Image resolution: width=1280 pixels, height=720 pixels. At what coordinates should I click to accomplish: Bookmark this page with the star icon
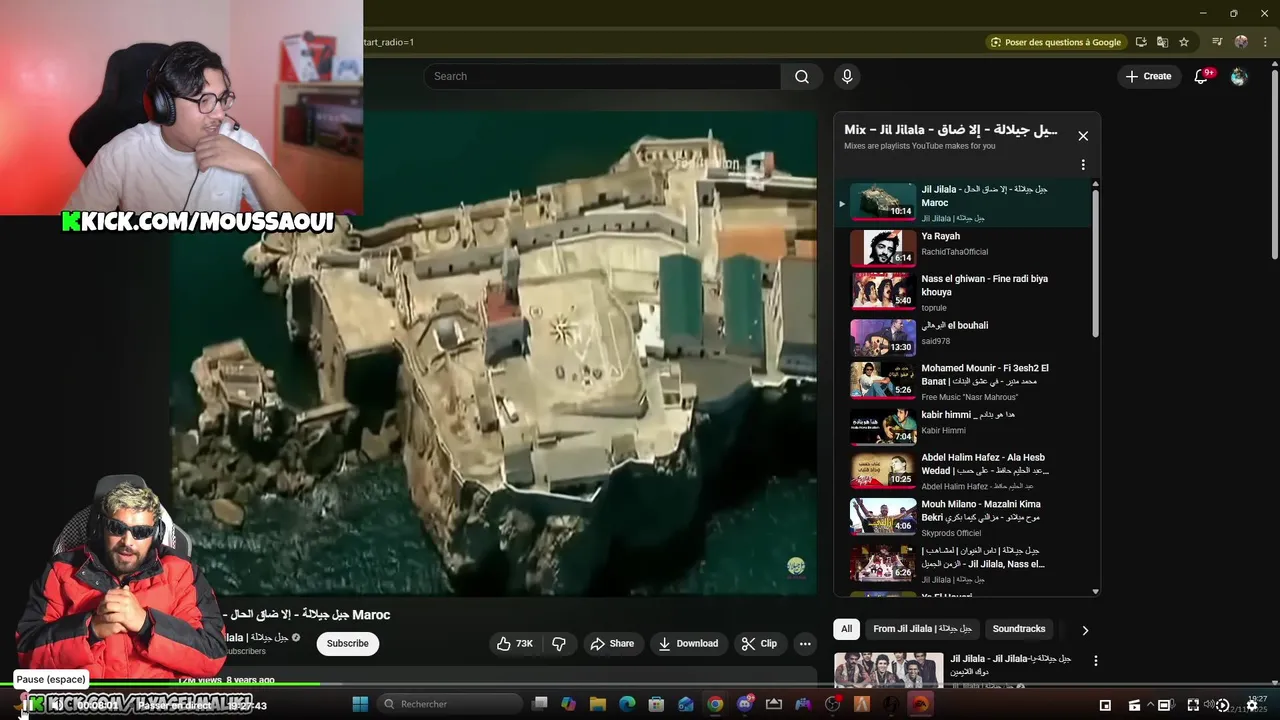click(x=1184, y=42)
